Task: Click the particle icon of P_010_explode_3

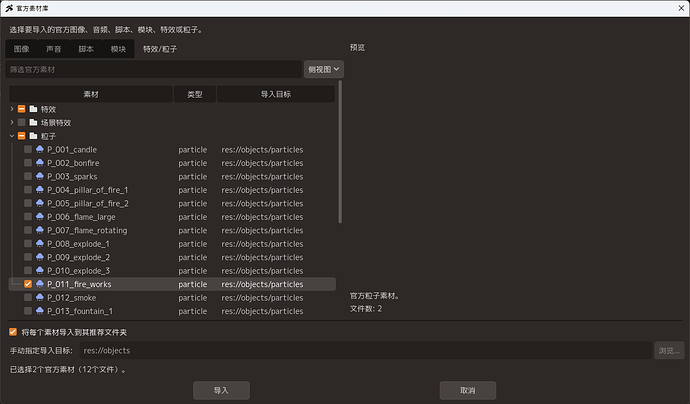Action: [x=40, y=270]
